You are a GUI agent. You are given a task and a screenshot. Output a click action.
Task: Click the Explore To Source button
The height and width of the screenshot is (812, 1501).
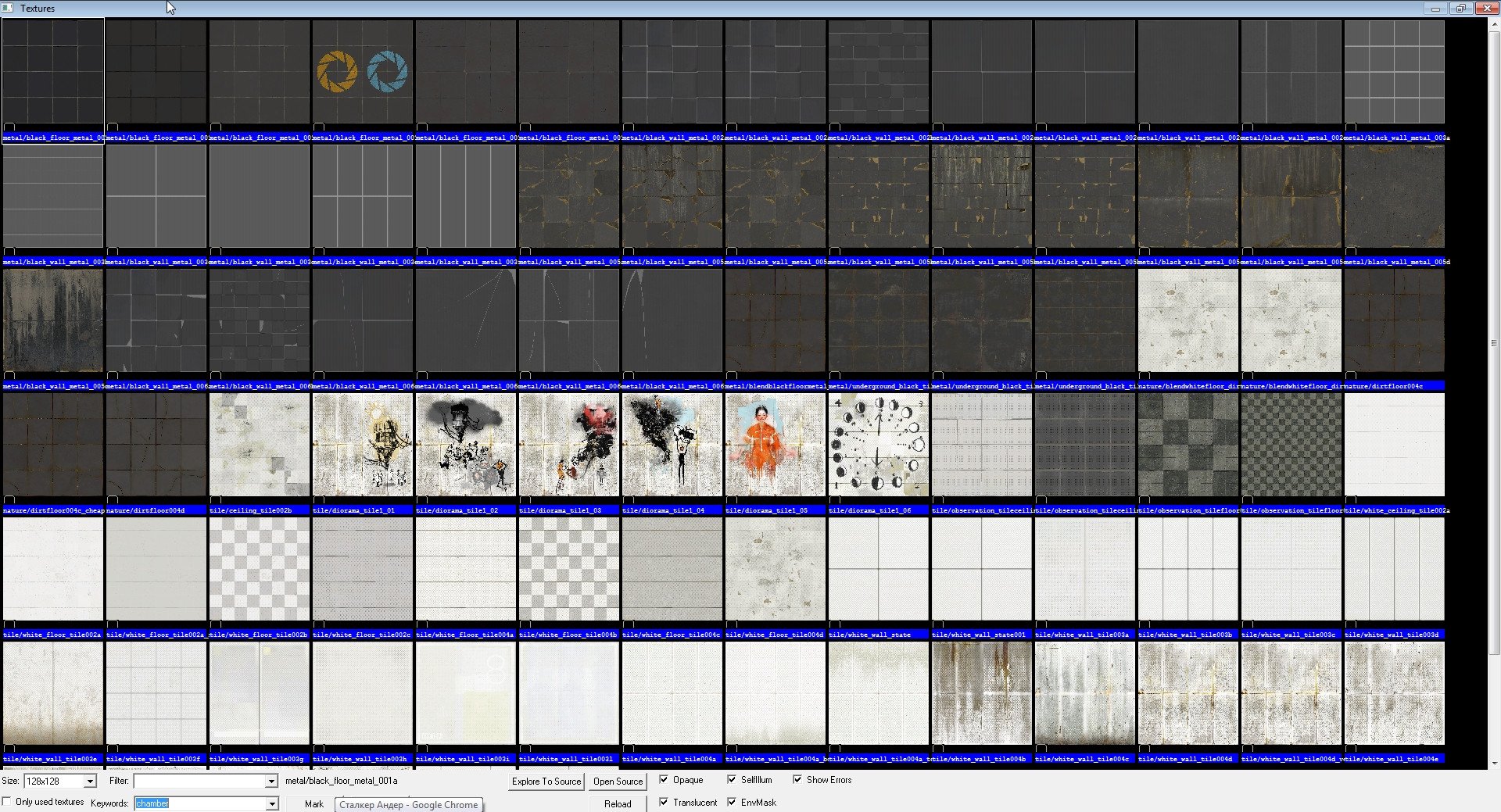pyautogui.click(x=546, y=782)
